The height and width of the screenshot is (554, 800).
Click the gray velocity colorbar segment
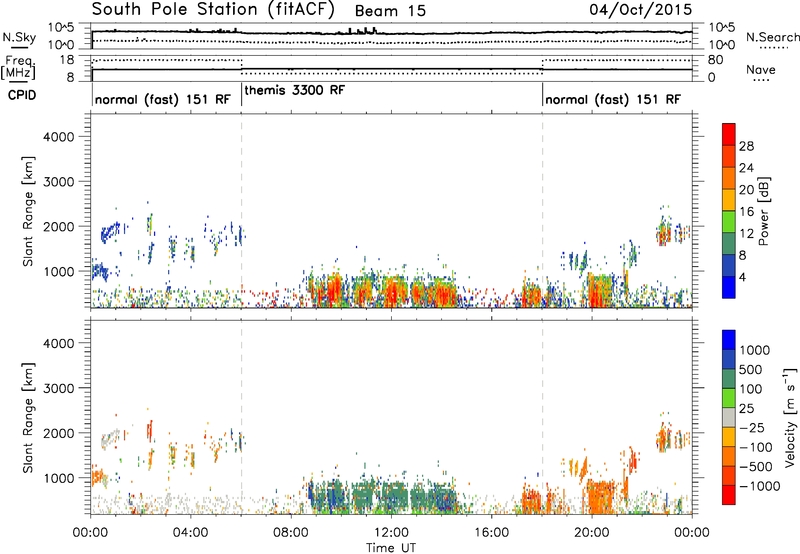click(729, 418)
